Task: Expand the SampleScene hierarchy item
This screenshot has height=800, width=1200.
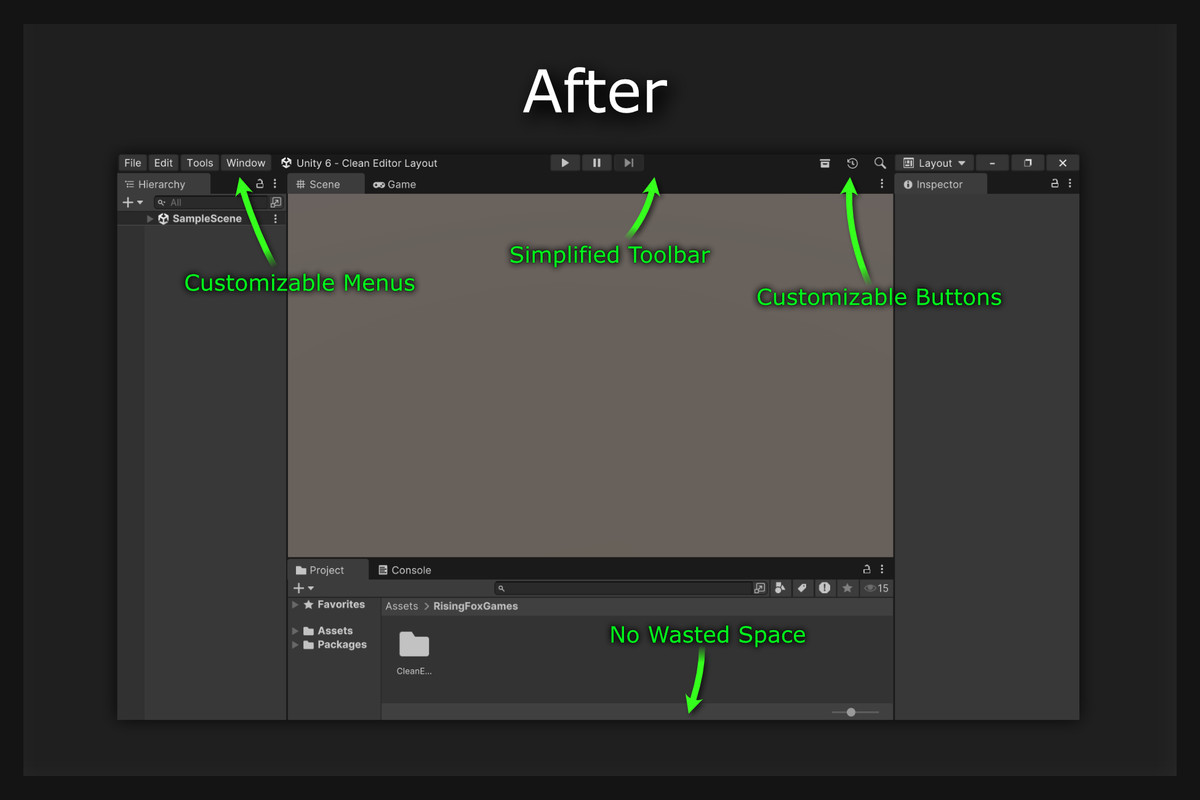Action: [x=149, y=218]
